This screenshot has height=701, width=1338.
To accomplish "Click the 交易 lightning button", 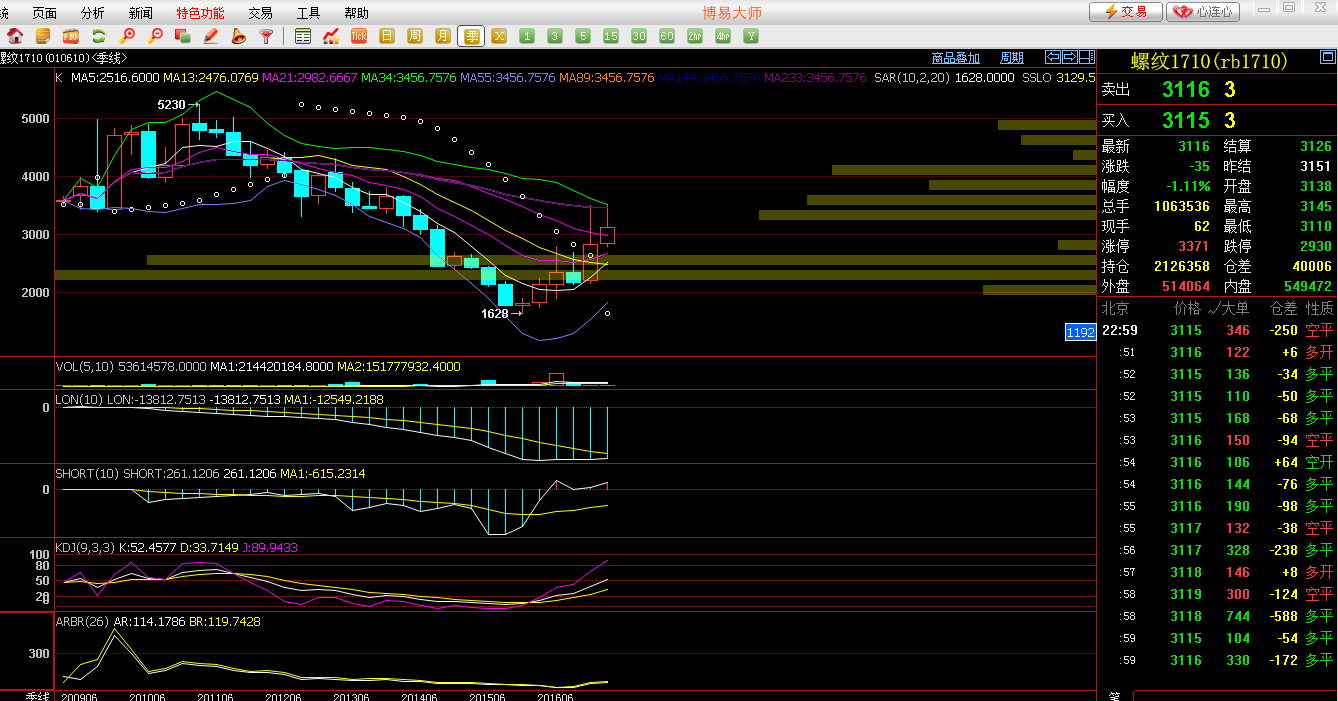I will point(1126,12).
